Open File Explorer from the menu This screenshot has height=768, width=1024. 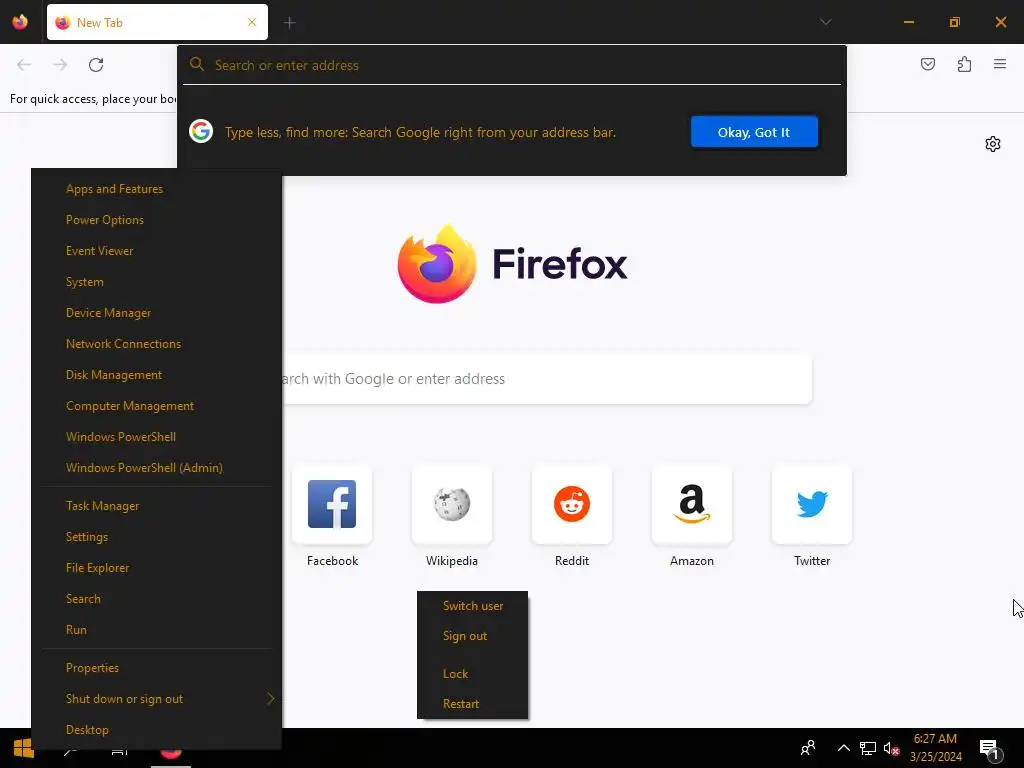point(97,568)
